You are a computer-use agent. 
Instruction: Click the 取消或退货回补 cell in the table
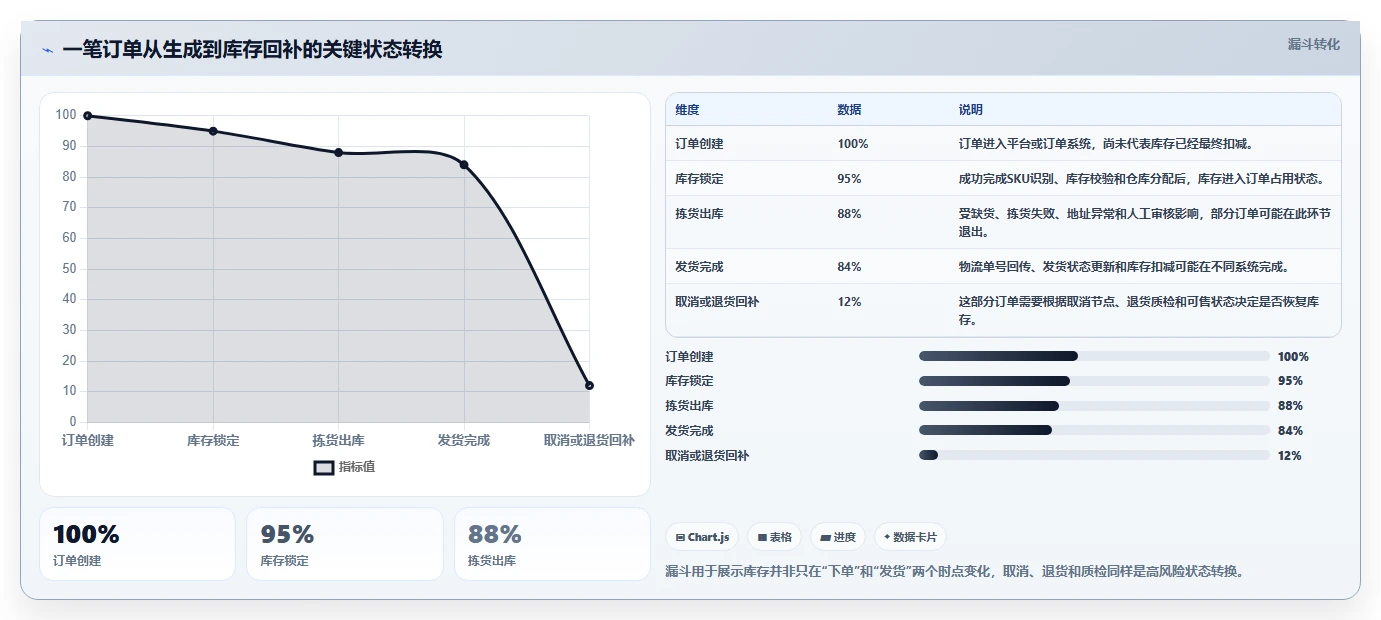[x=717, y=302]
